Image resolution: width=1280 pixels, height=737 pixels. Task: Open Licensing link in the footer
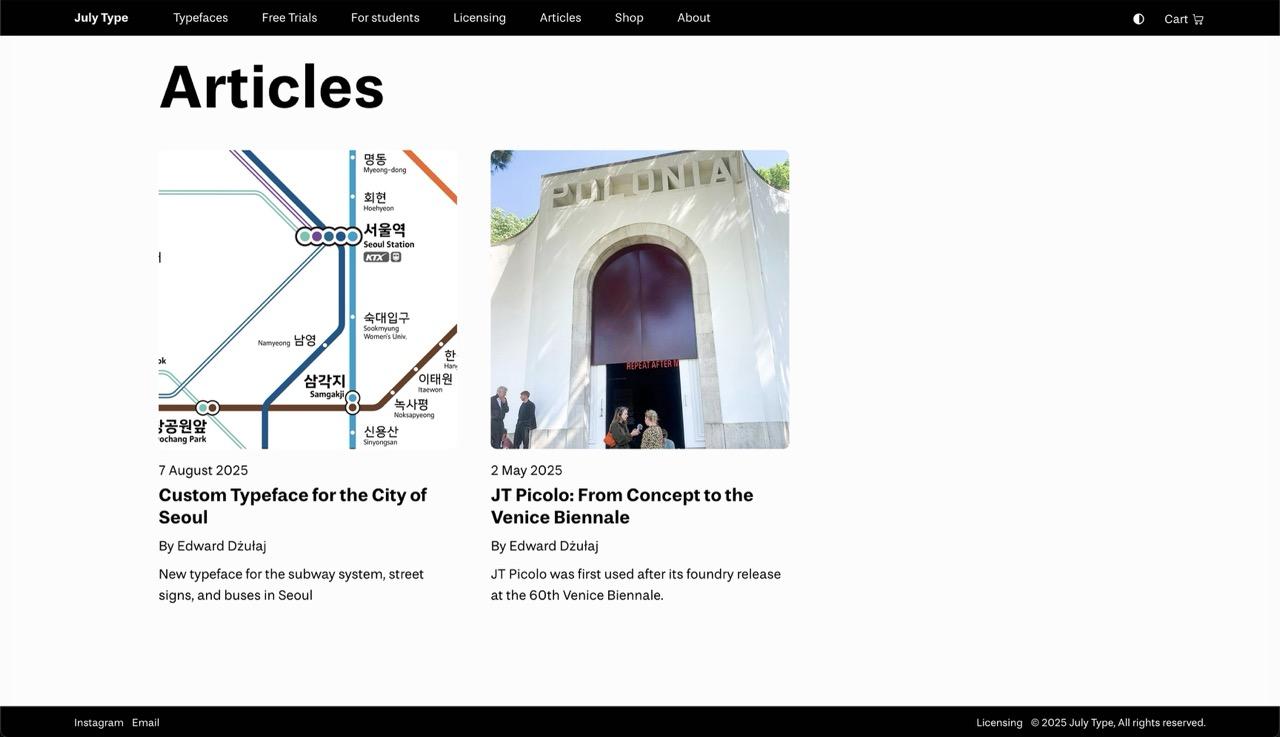[x=999, y=723]
